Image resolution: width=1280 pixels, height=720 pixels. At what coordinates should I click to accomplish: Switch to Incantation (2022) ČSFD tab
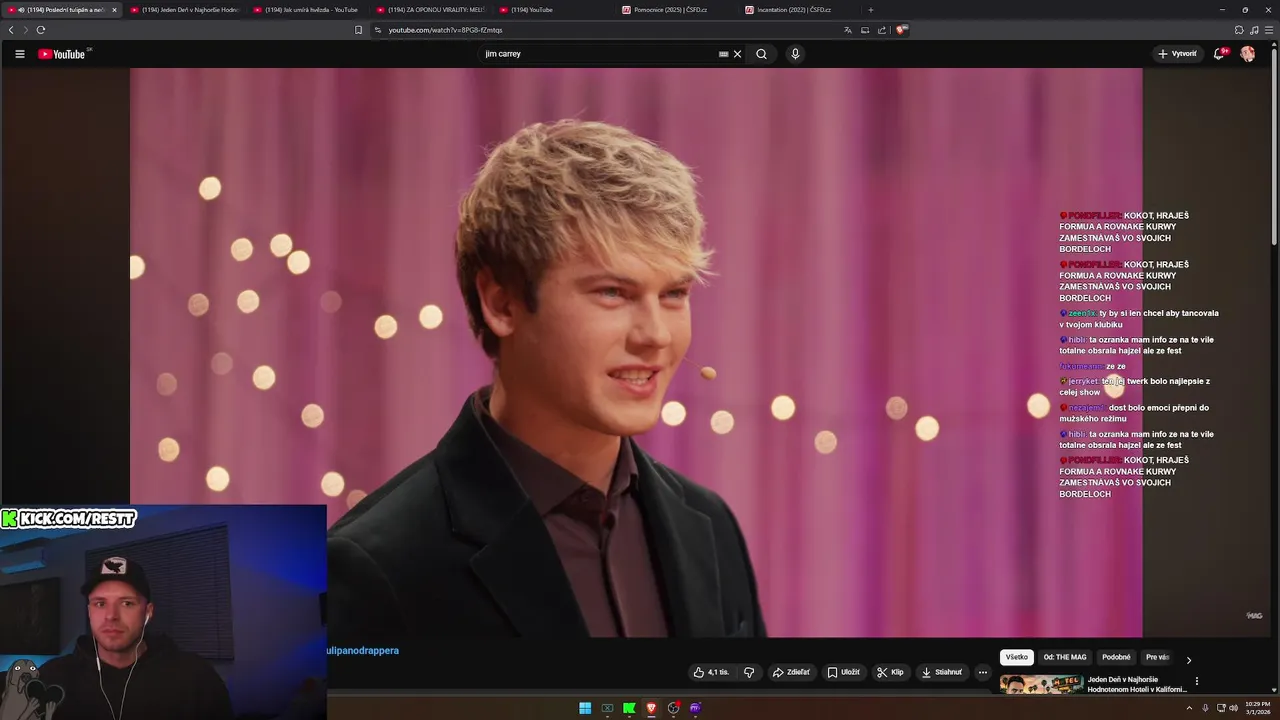click(799, 10)
